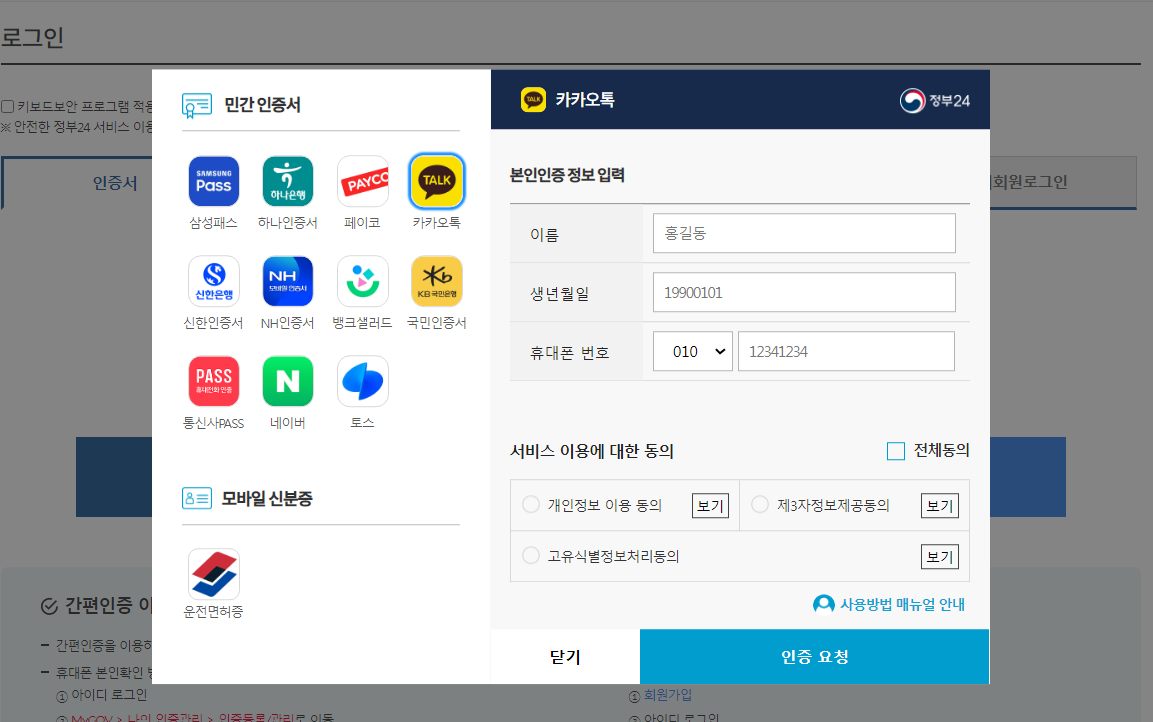The height and width of the screenshot is (722, 1153).
Task: Choose the KB Kookmin certificate icon
Action: pos(437,281)
